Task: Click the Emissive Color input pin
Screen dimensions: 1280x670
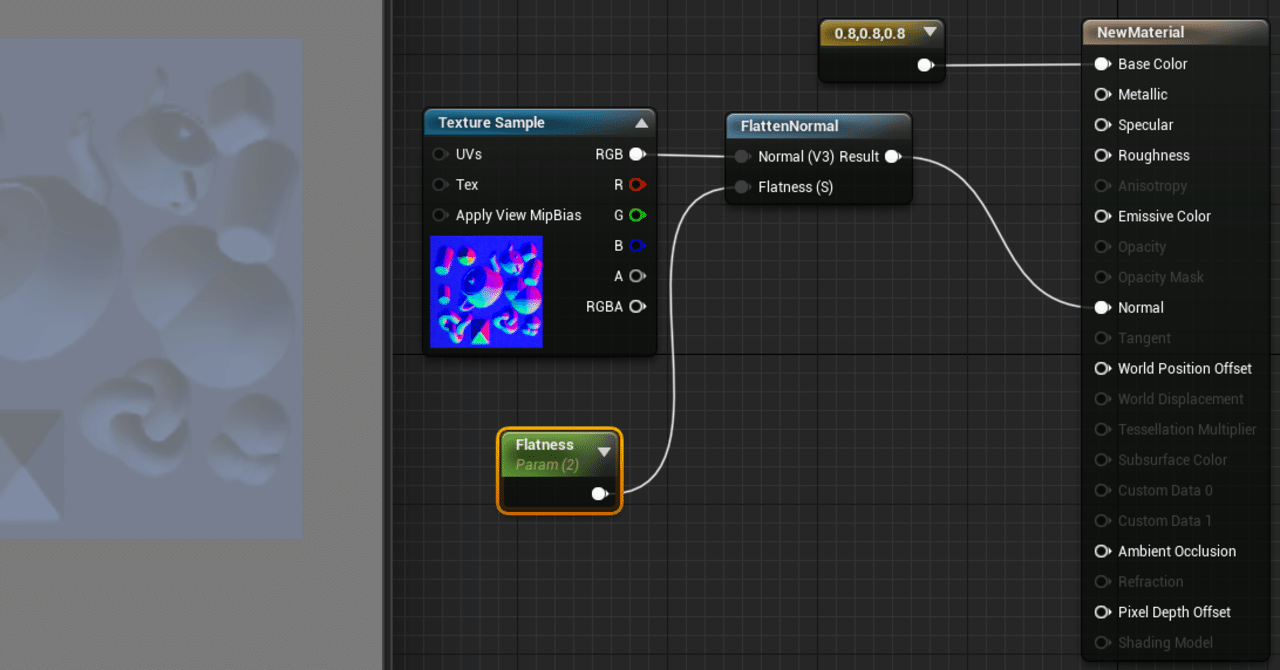Action: click(1103, 216)
